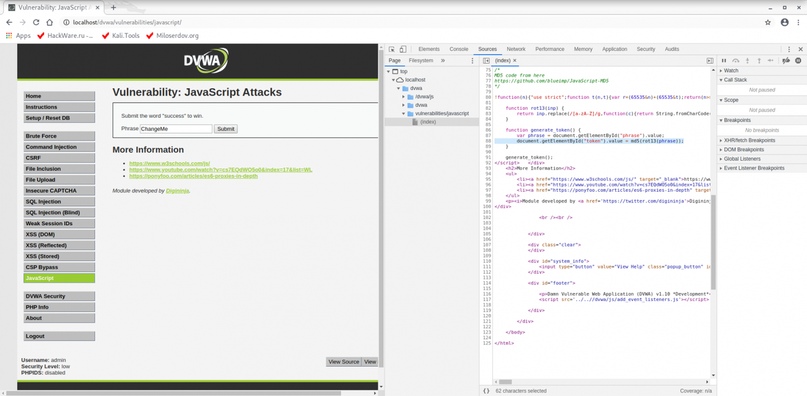Click the Step debugger button

770,60
